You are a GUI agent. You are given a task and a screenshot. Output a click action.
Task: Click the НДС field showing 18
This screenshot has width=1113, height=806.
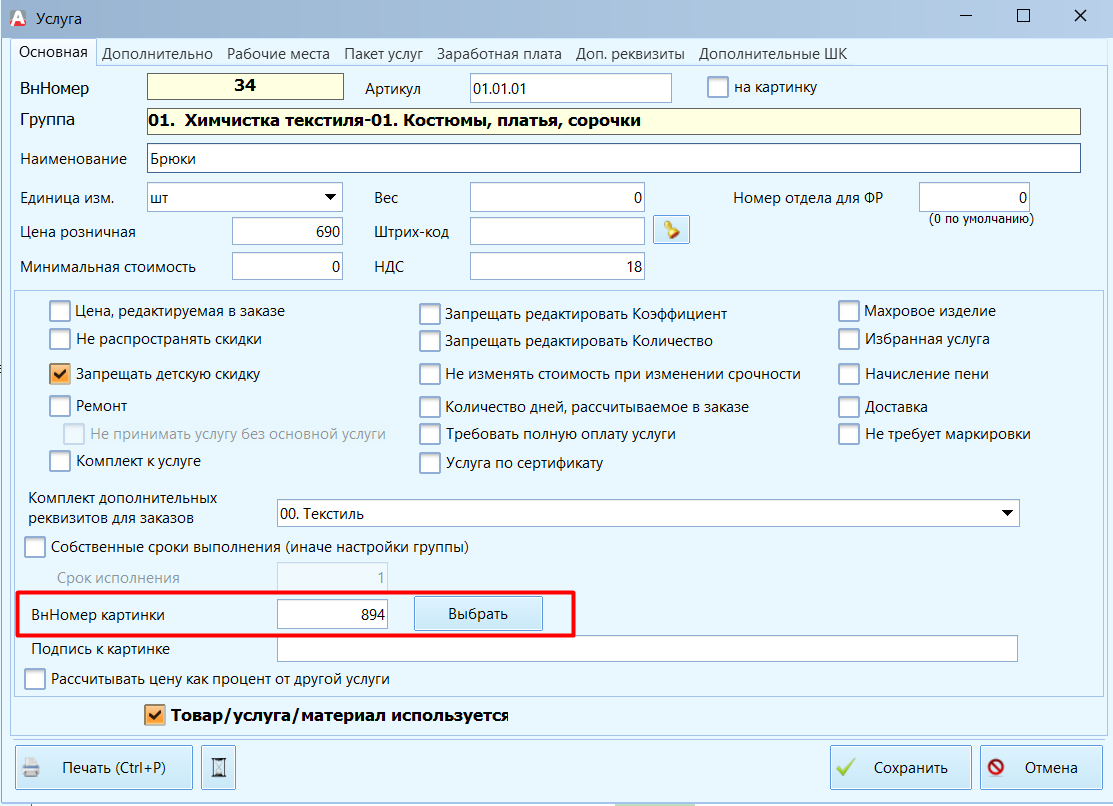pos(557,266)
